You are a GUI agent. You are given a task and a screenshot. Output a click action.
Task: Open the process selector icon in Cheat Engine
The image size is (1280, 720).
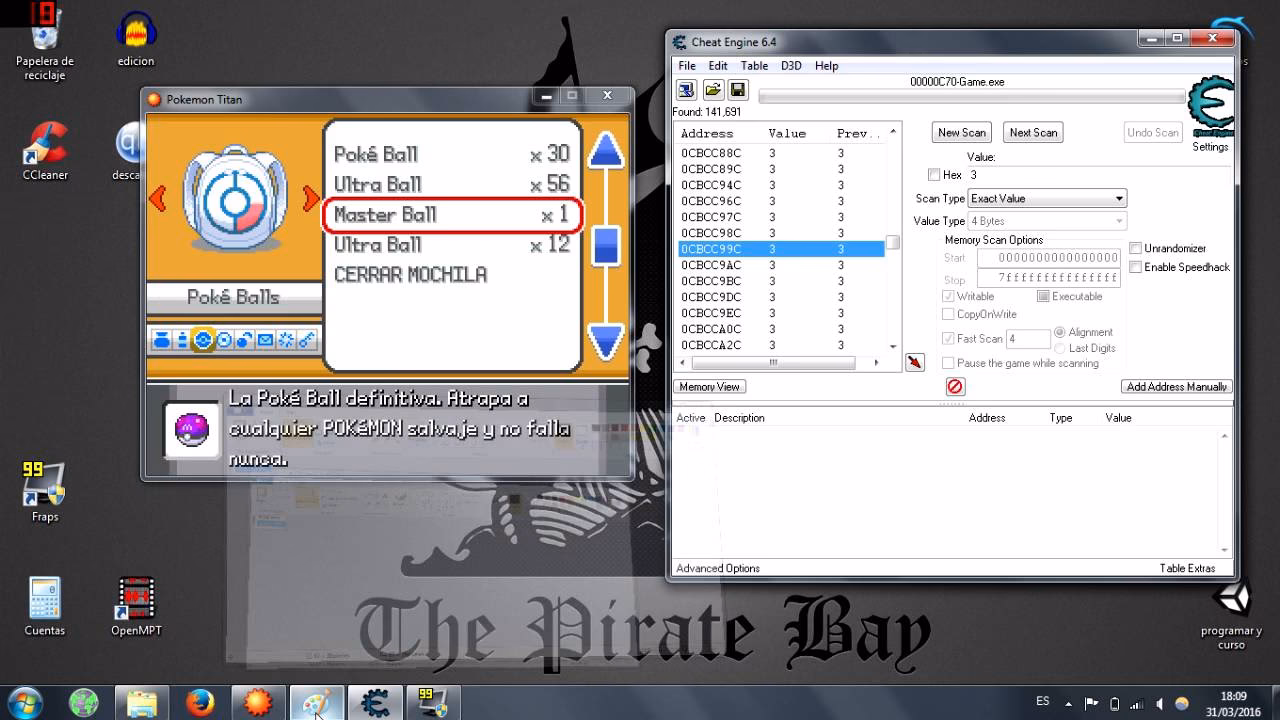click(686, 90)
